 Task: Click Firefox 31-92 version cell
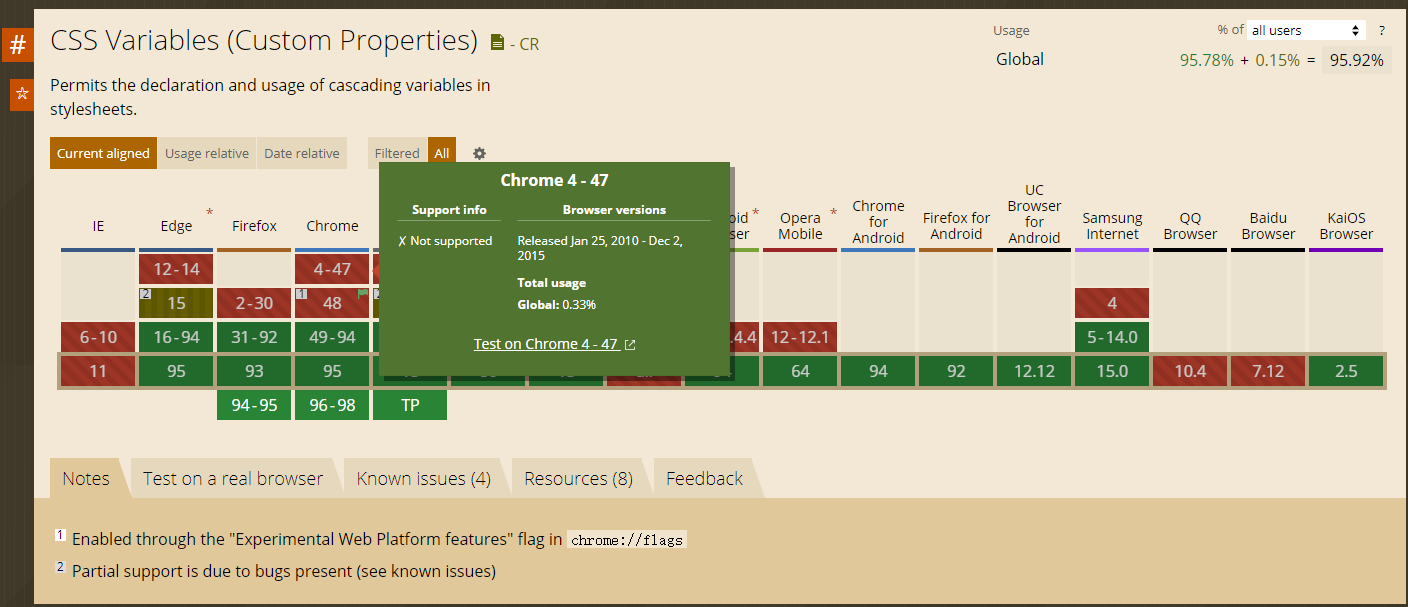(x=254, y=337)
